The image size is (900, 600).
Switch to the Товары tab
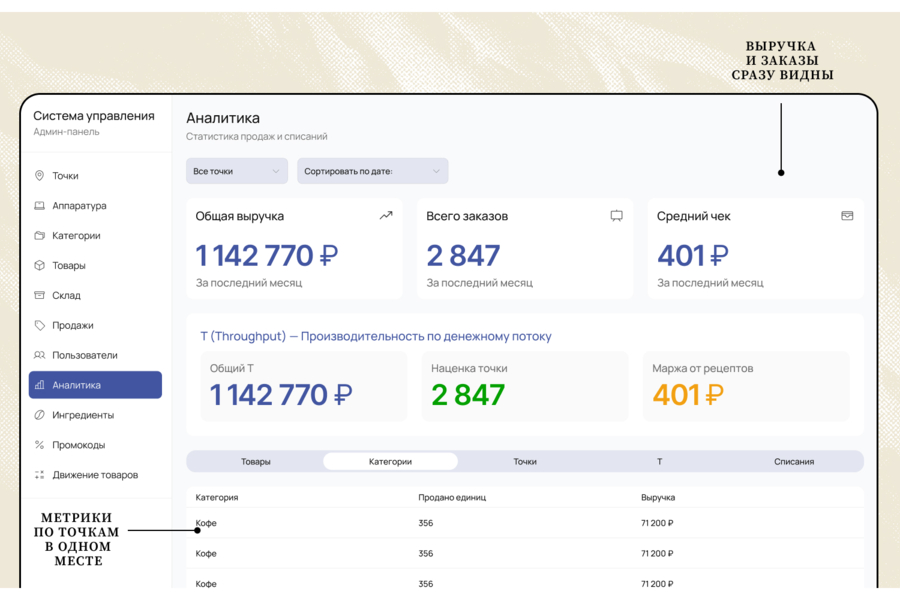[x=256, y=462]
